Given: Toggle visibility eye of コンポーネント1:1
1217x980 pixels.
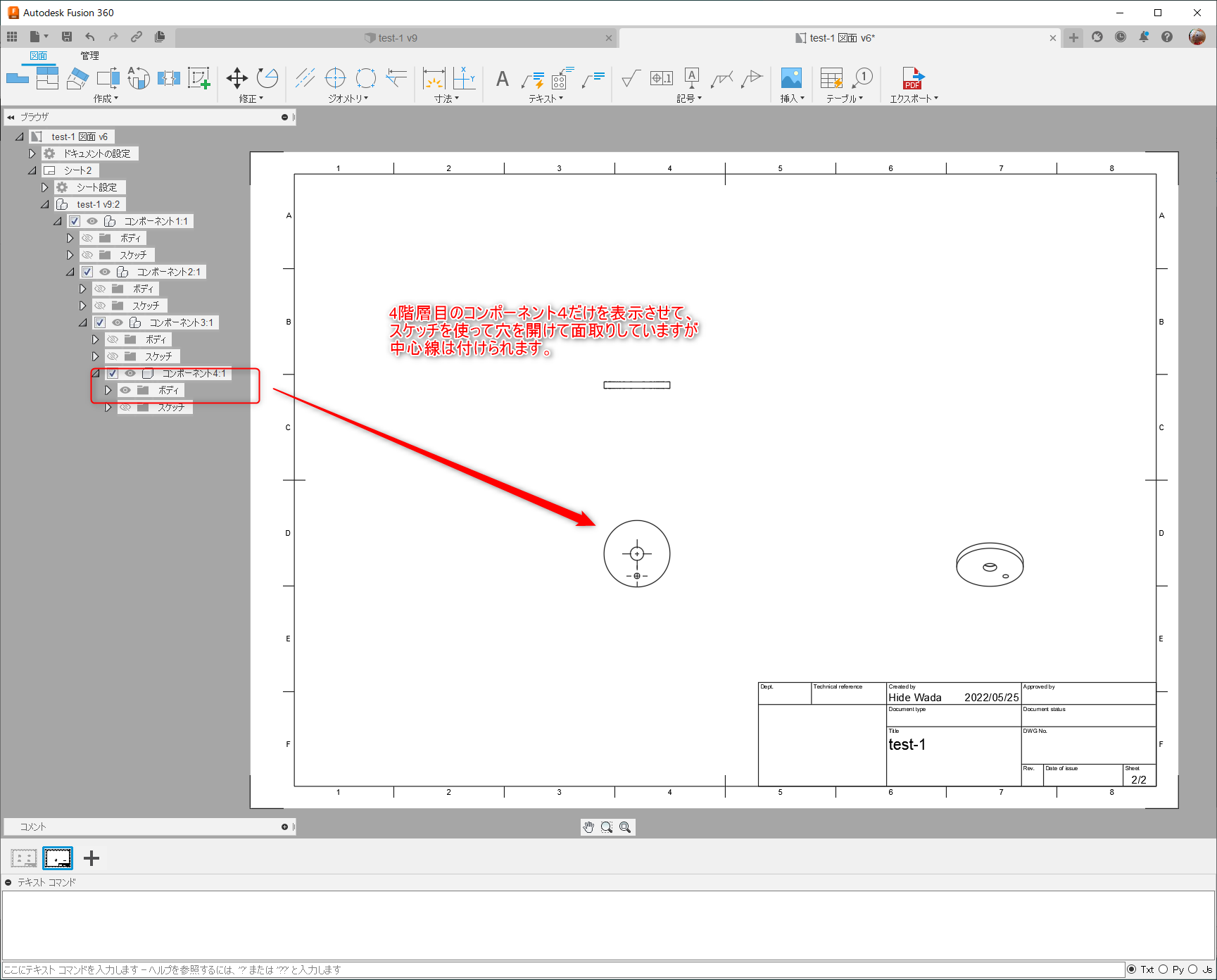Looking at the screenshot, I should 92,221.
